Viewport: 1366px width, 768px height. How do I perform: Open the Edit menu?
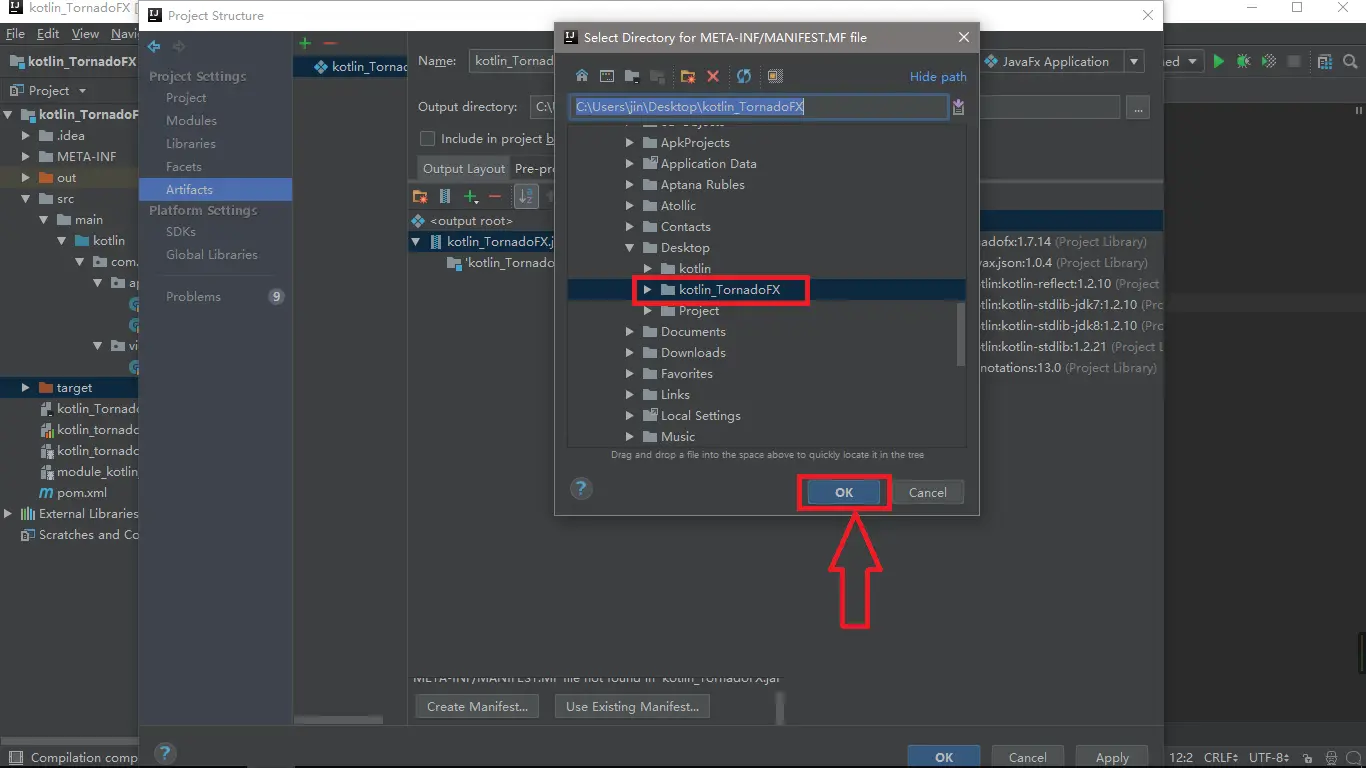48,33
